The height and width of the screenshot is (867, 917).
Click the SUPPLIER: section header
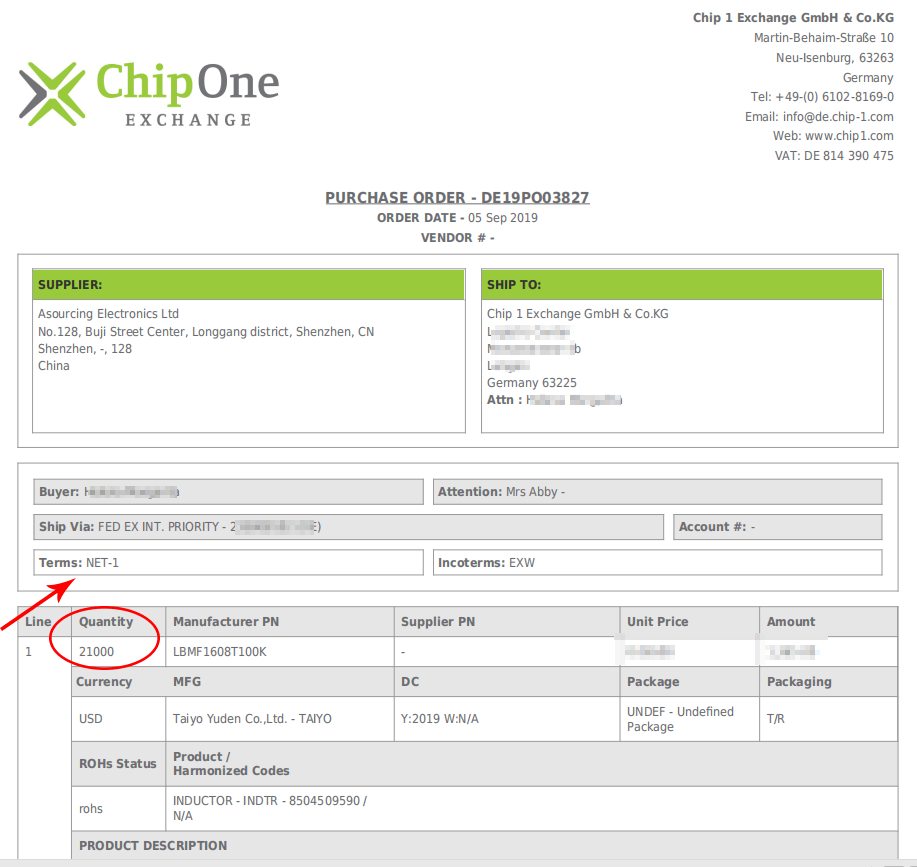pyautogui.click(x=249, y=285)
